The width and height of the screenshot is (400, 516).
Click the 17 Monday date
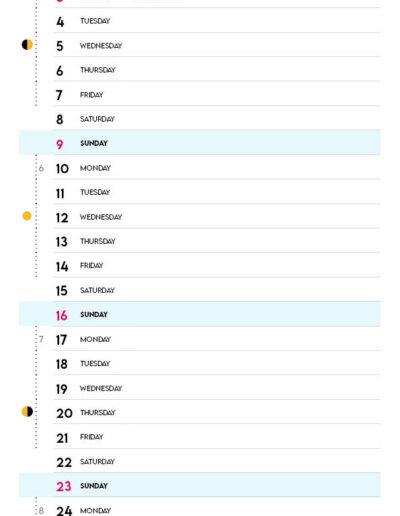[x=61, y=340]
